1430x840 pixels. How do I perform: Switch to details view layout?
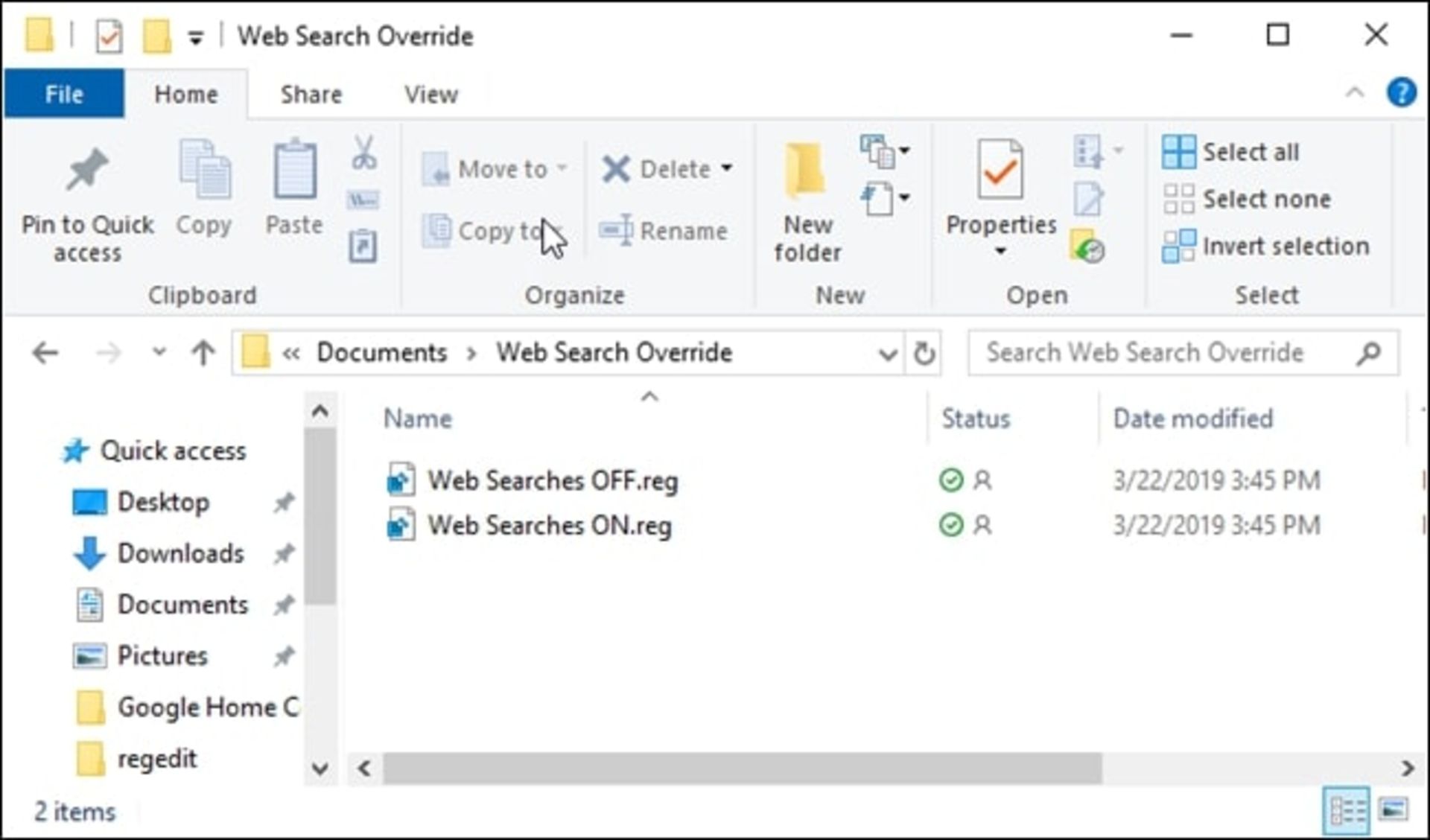[1347, 809]
